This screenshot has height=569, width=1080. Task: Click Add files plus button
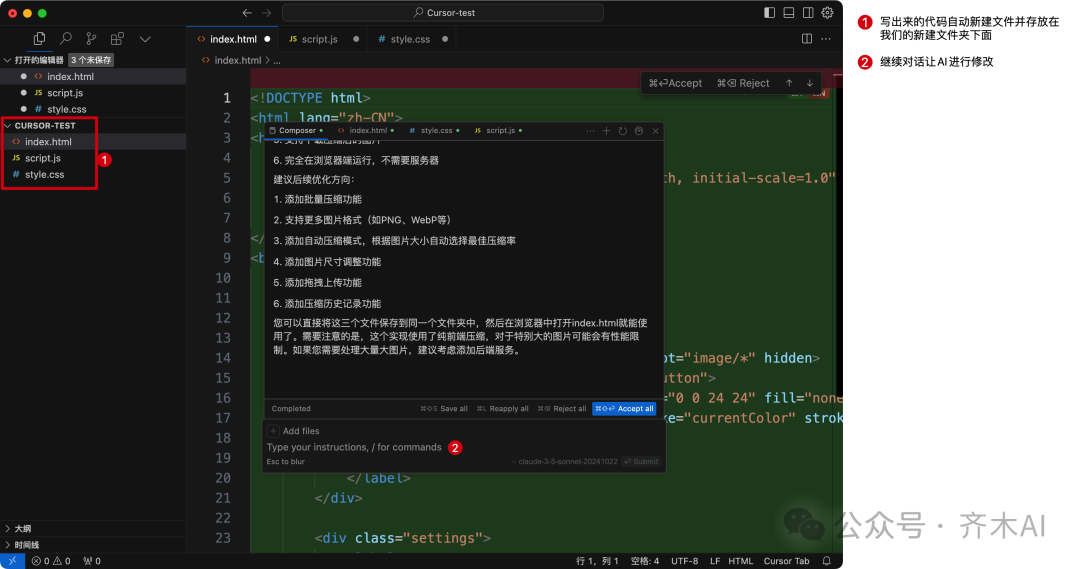[273, 431]
